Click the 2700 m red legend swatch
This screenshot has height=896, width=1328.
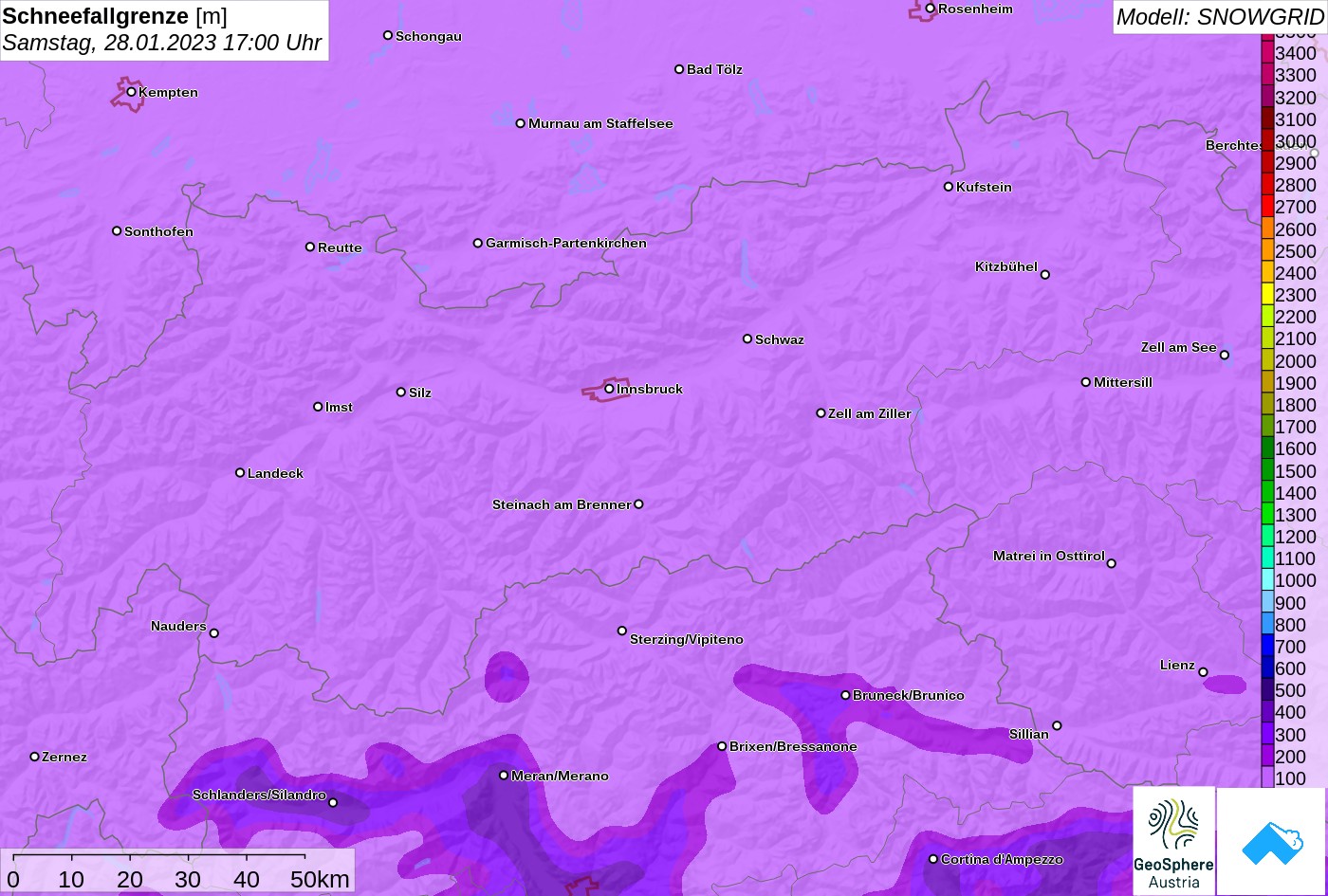(x=1267, y=207)
